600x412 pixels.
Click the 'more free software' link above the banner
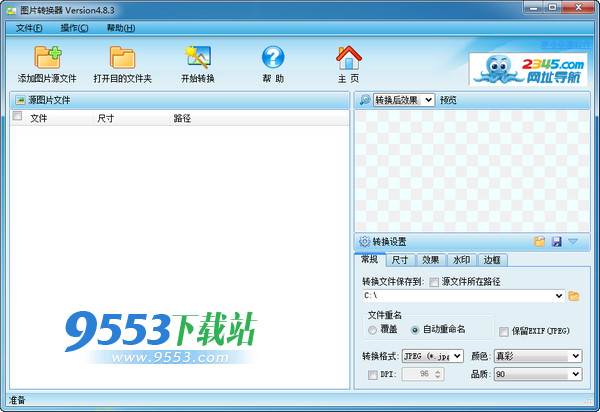566,45
